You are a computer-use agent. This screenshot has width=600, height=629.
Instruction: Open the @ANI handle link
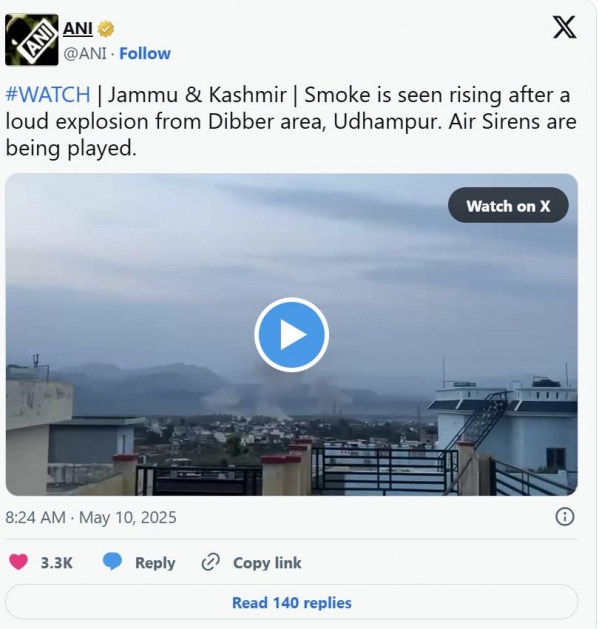[85, 53]
